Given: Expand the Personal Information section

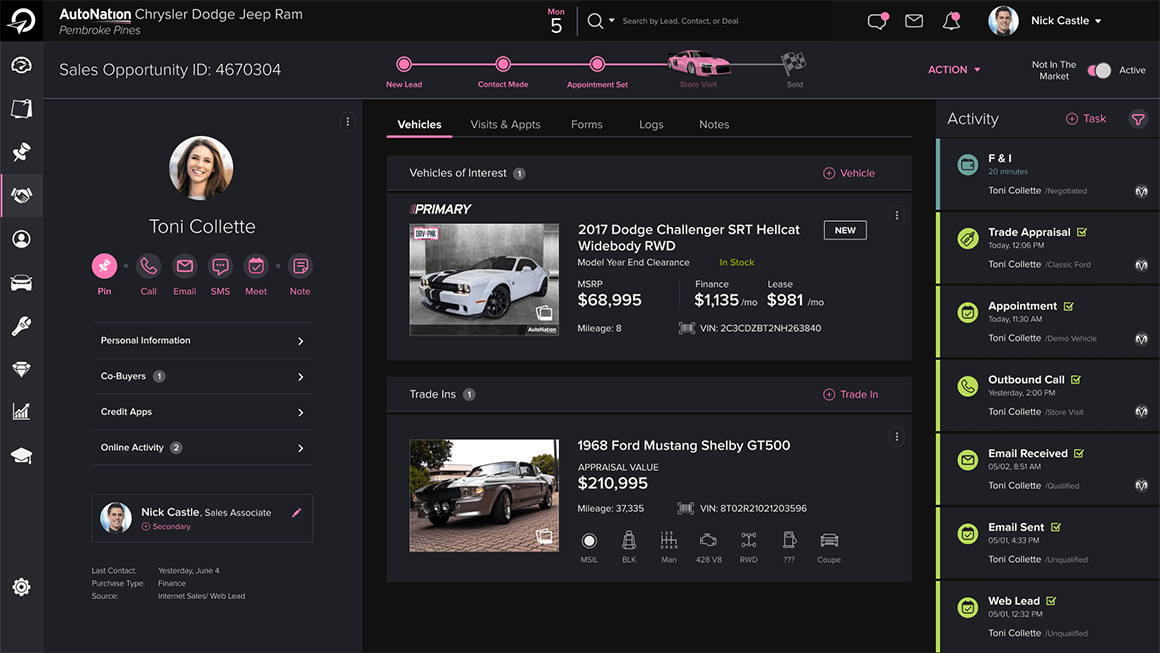Looking at the screenshot, I should tap(202, 341).
